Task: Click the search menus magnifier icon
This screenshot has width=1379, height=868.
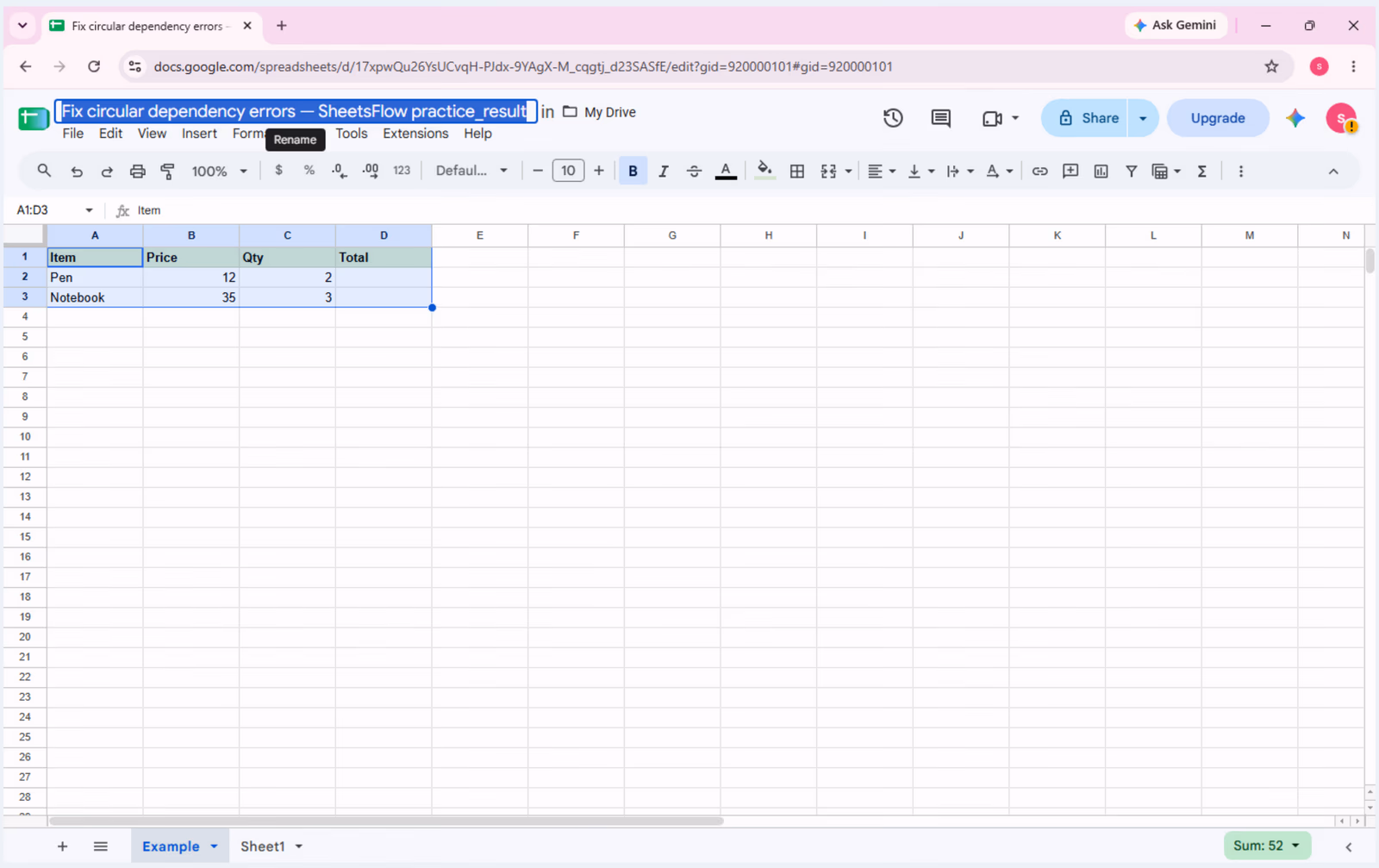Action: (x=44, y=171)
